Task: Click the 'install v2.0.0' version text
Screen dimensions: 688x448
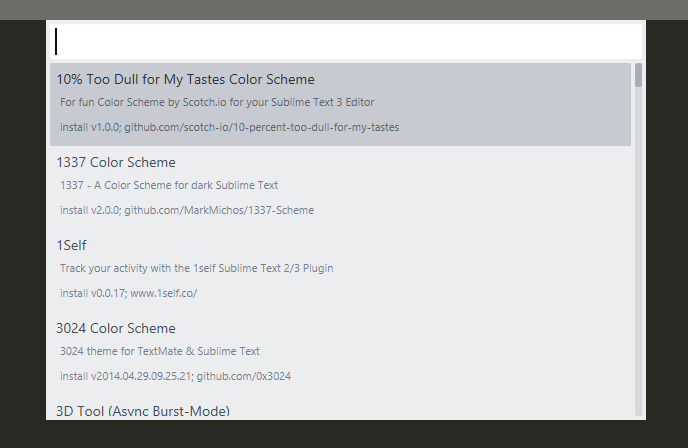Action: coord(89,210)
